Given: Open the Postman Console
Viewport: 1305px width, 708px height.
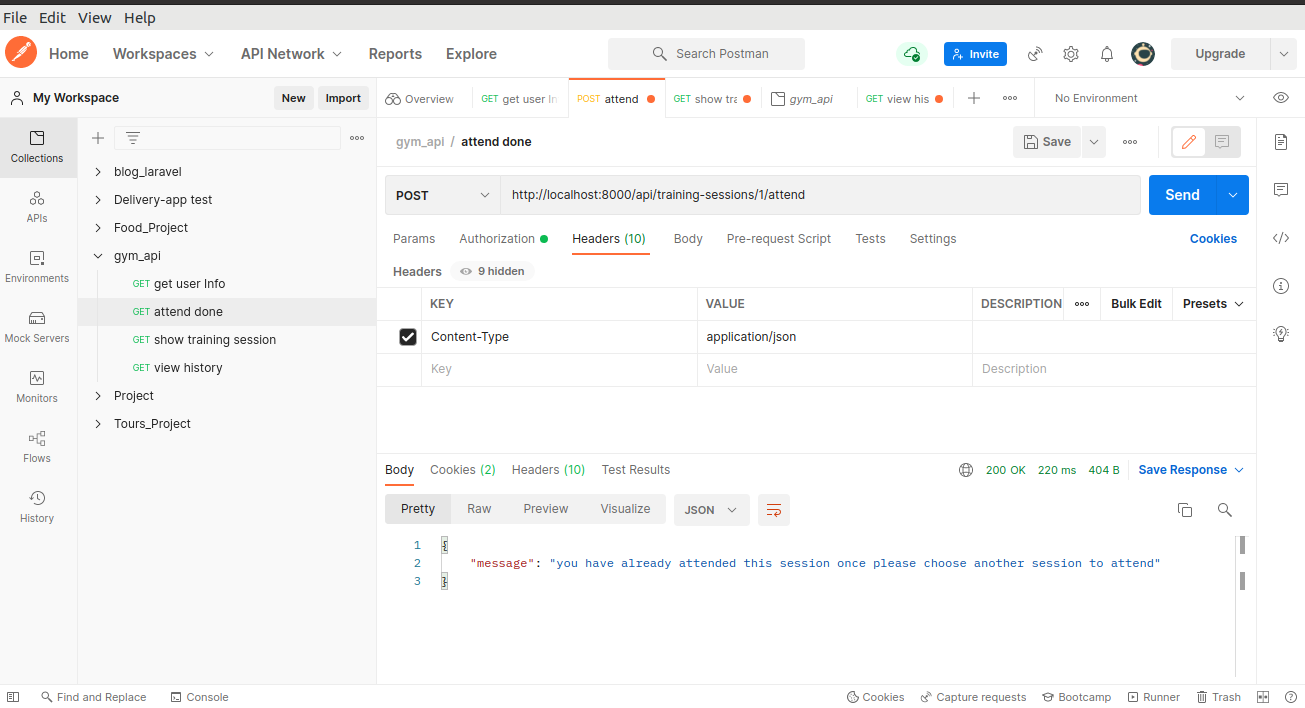Looking at the screenshot, I should (199, 696).
